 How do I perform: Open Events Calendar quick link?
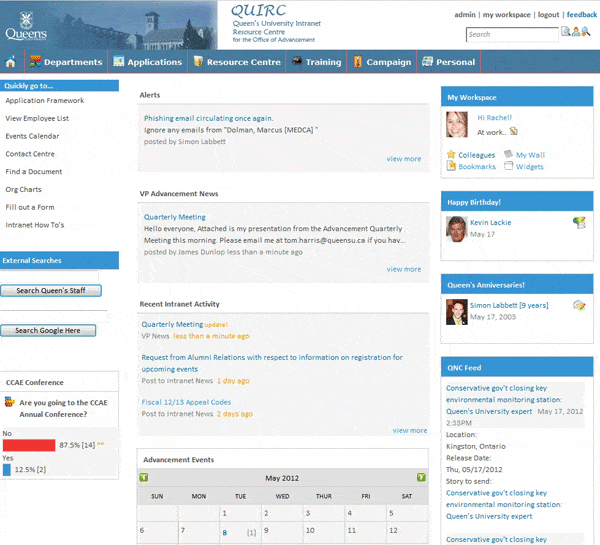coord(33,136)
